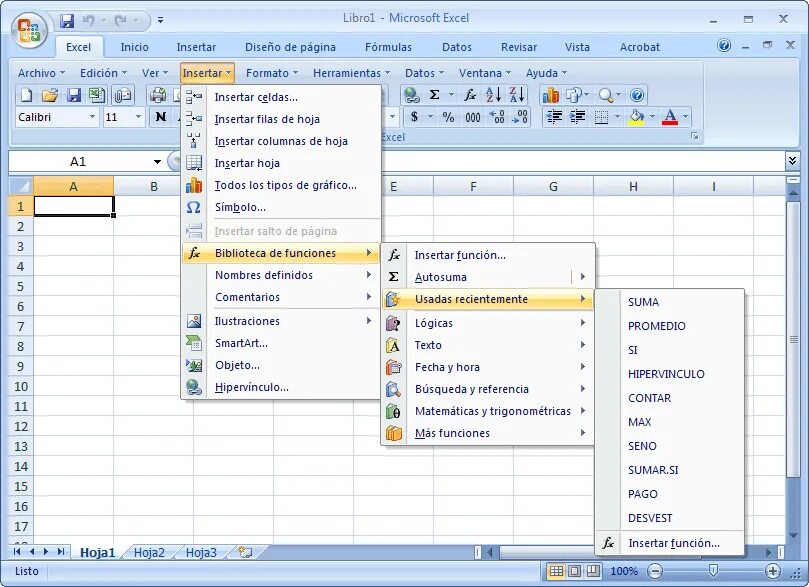The width and height of the screenshot is (809, 587).
Task: Open the Herramientas menu
Action: coord(351,73)
